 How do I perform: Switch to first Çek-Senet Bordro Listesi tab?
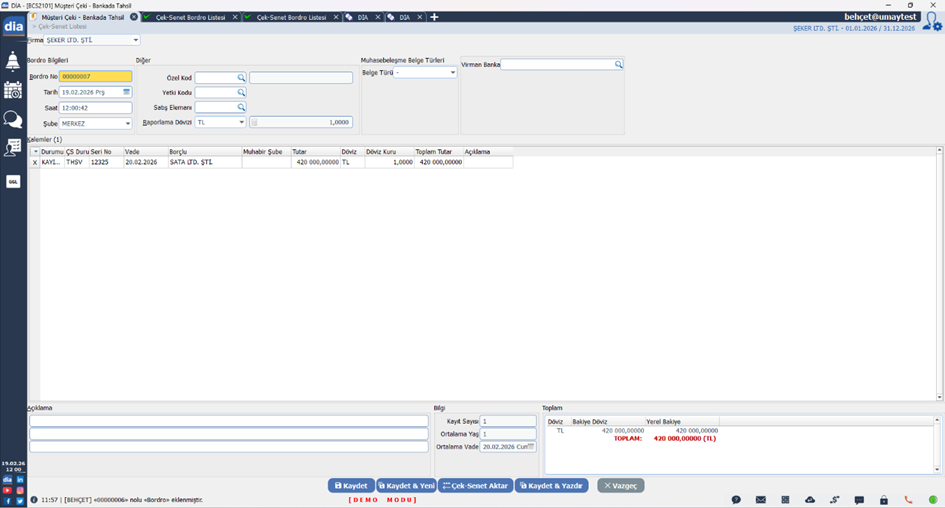(x=190, y=17)
